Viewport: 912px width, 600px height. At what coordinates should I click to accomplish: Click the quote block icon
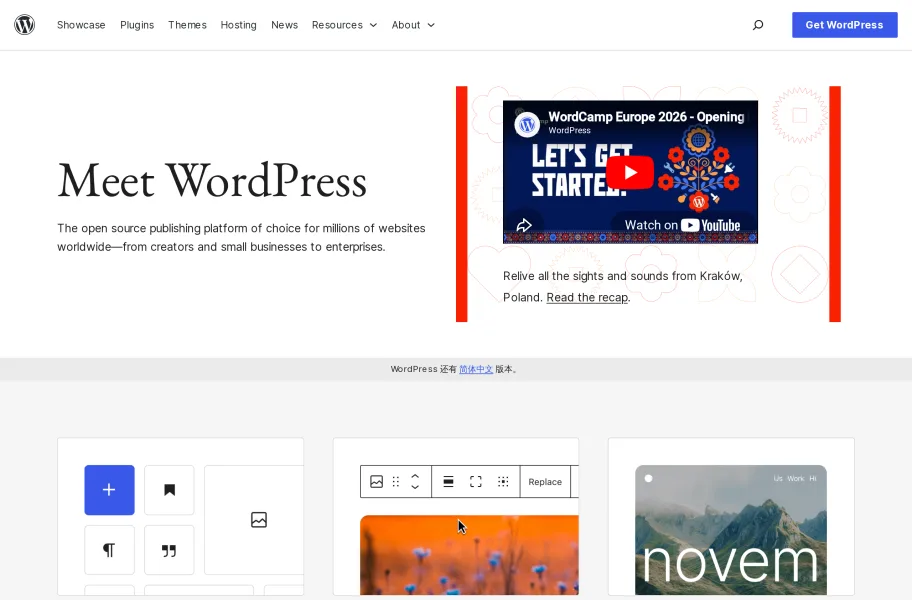169,550
